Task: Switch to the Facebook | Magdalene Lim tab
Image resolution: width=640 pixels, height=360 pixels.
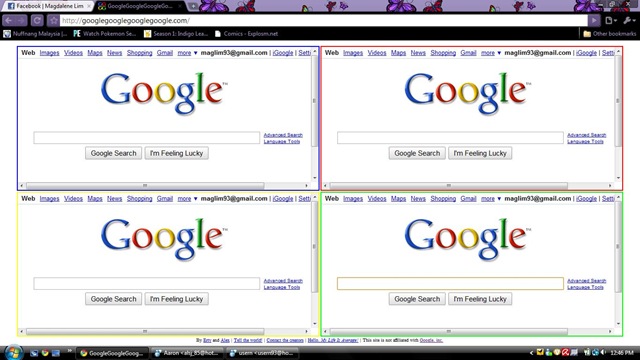Action: 49,6
